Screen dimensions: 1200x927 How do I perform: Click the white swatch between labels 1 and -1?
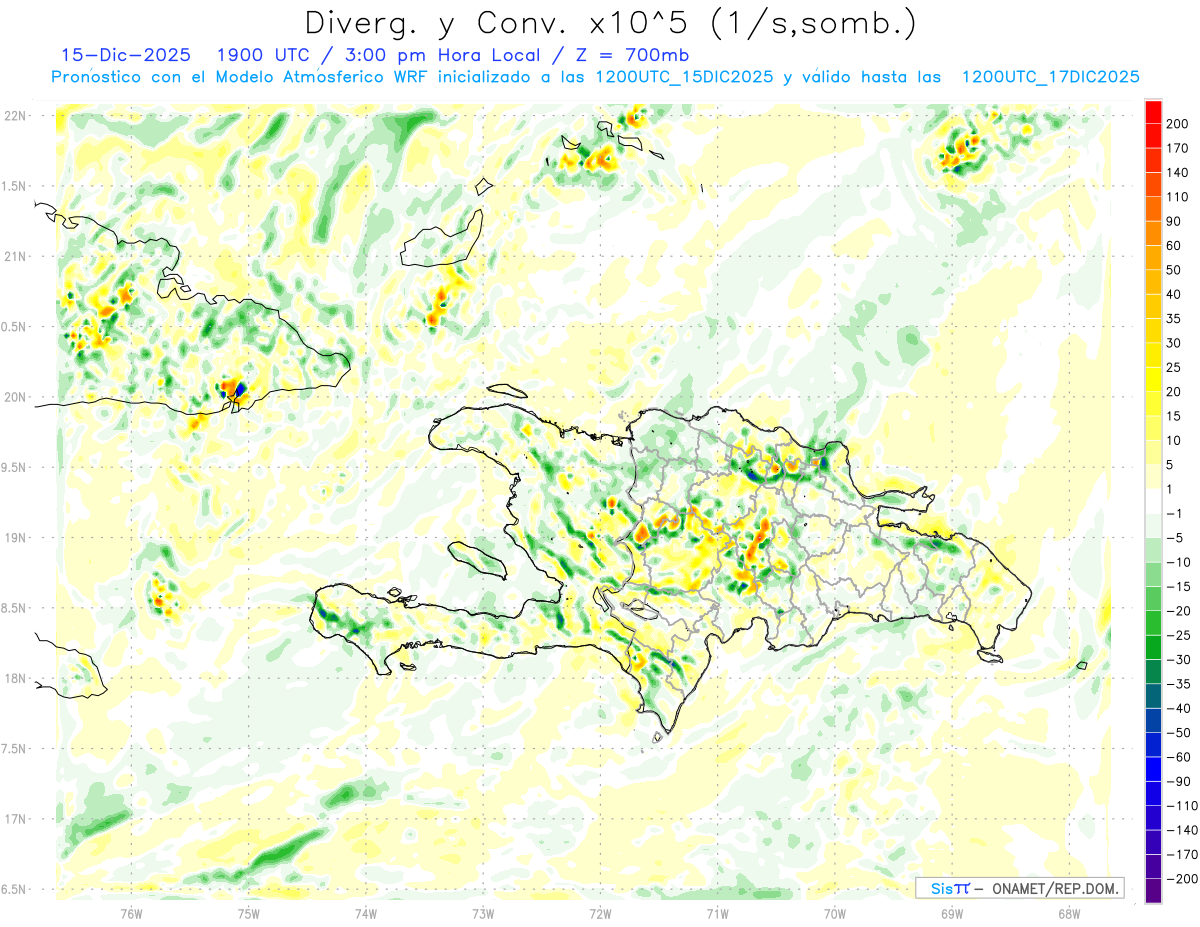point(1153,501)
